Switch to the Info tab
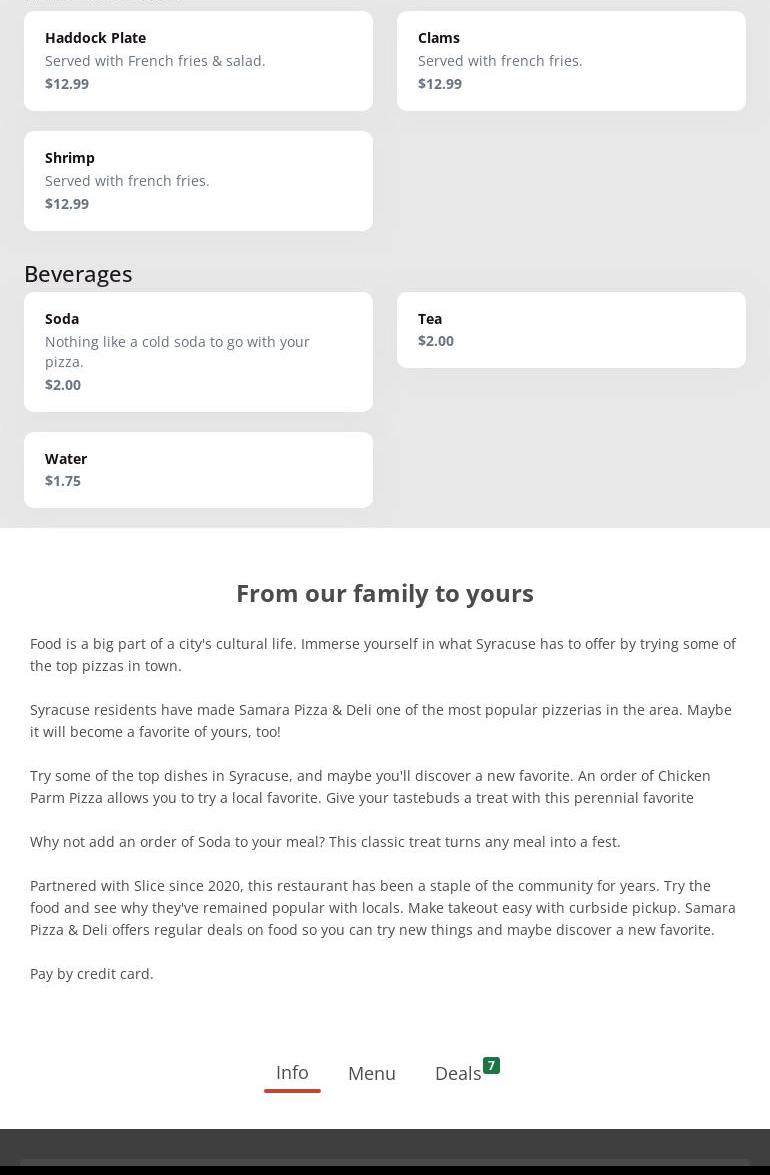Image resolution: width=770 pixels, height=1175 pixels. [x=292, y=1072]
